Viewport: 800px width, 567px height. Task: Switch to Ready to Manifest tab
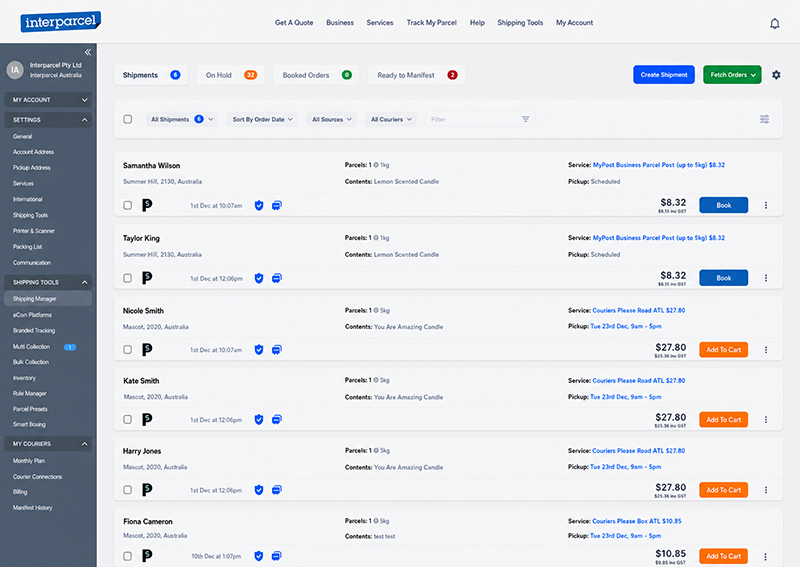pos(416,75)
